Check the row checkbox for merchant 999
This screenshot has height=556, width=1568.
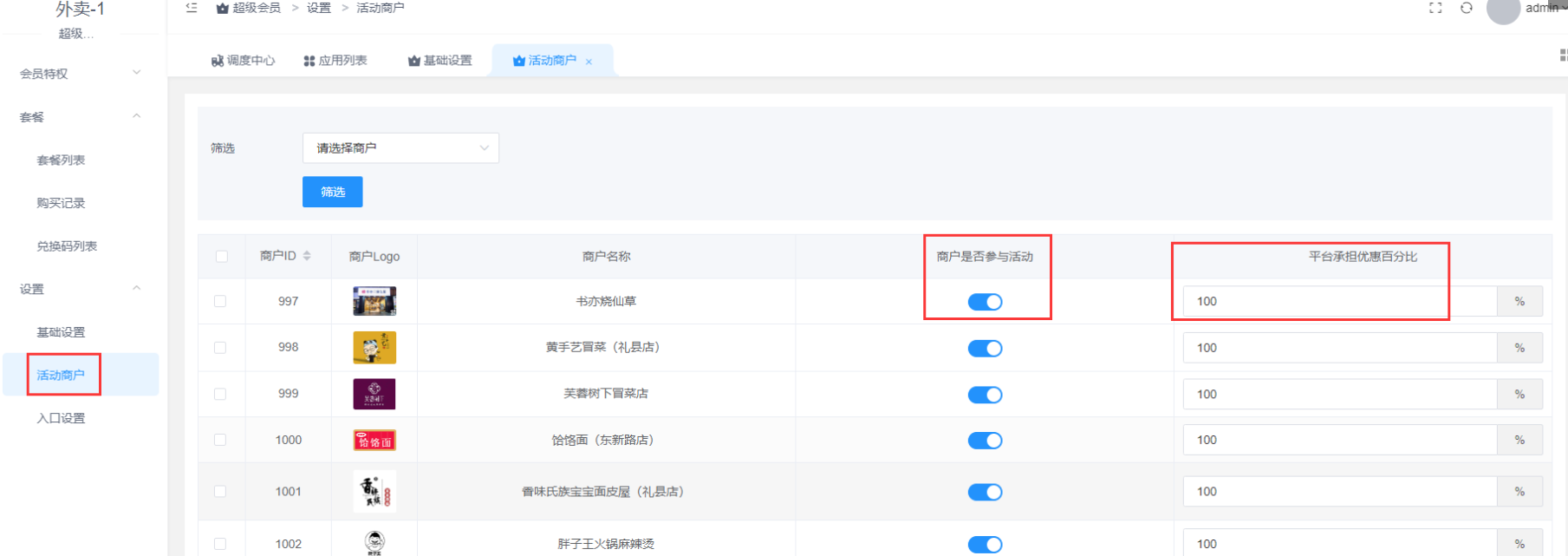pos(220,394)
